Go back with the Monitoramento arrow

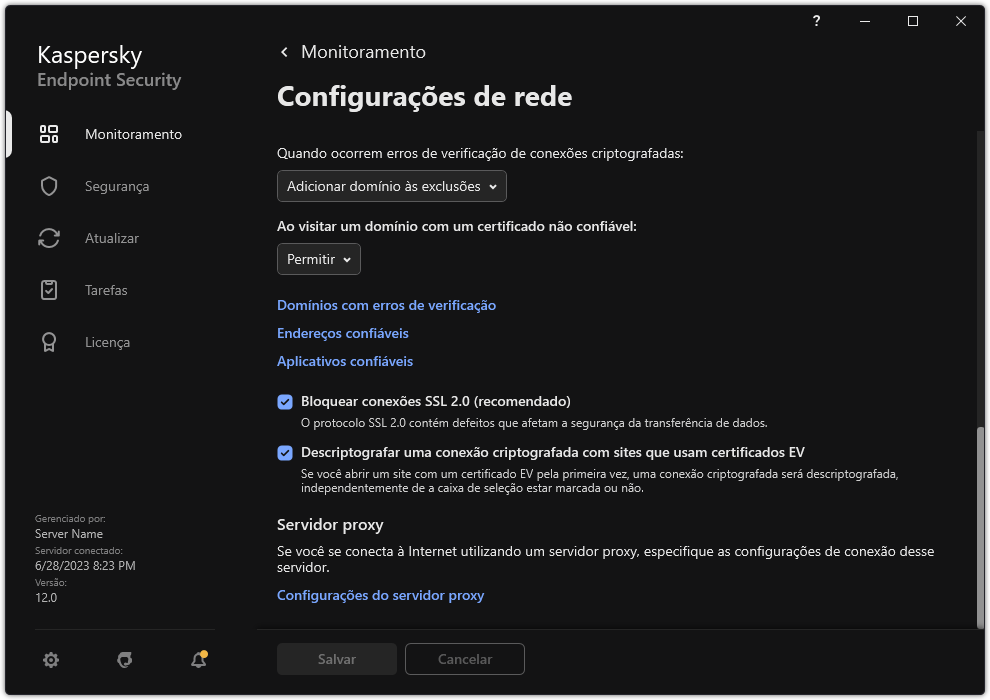coord(283,51)
